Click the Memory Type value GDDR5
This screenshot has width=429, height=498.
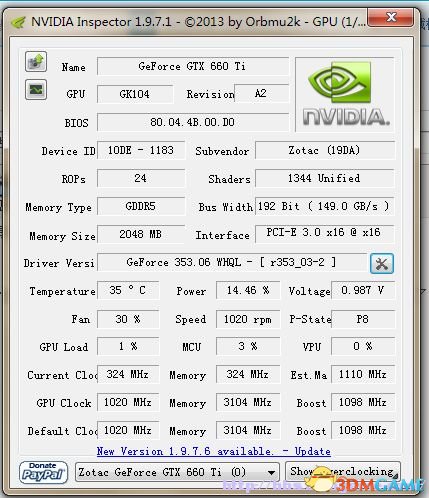click(141, 206)
